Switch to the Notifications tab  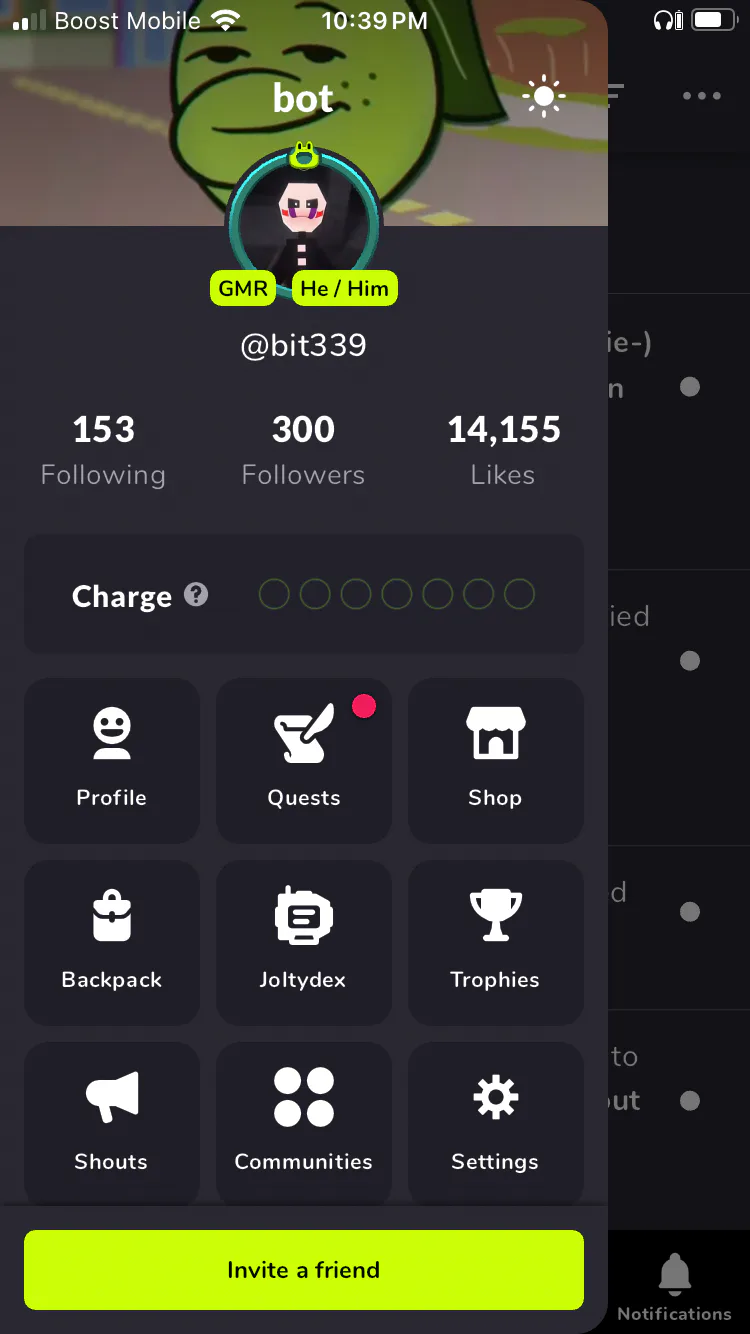point(675,1286)
